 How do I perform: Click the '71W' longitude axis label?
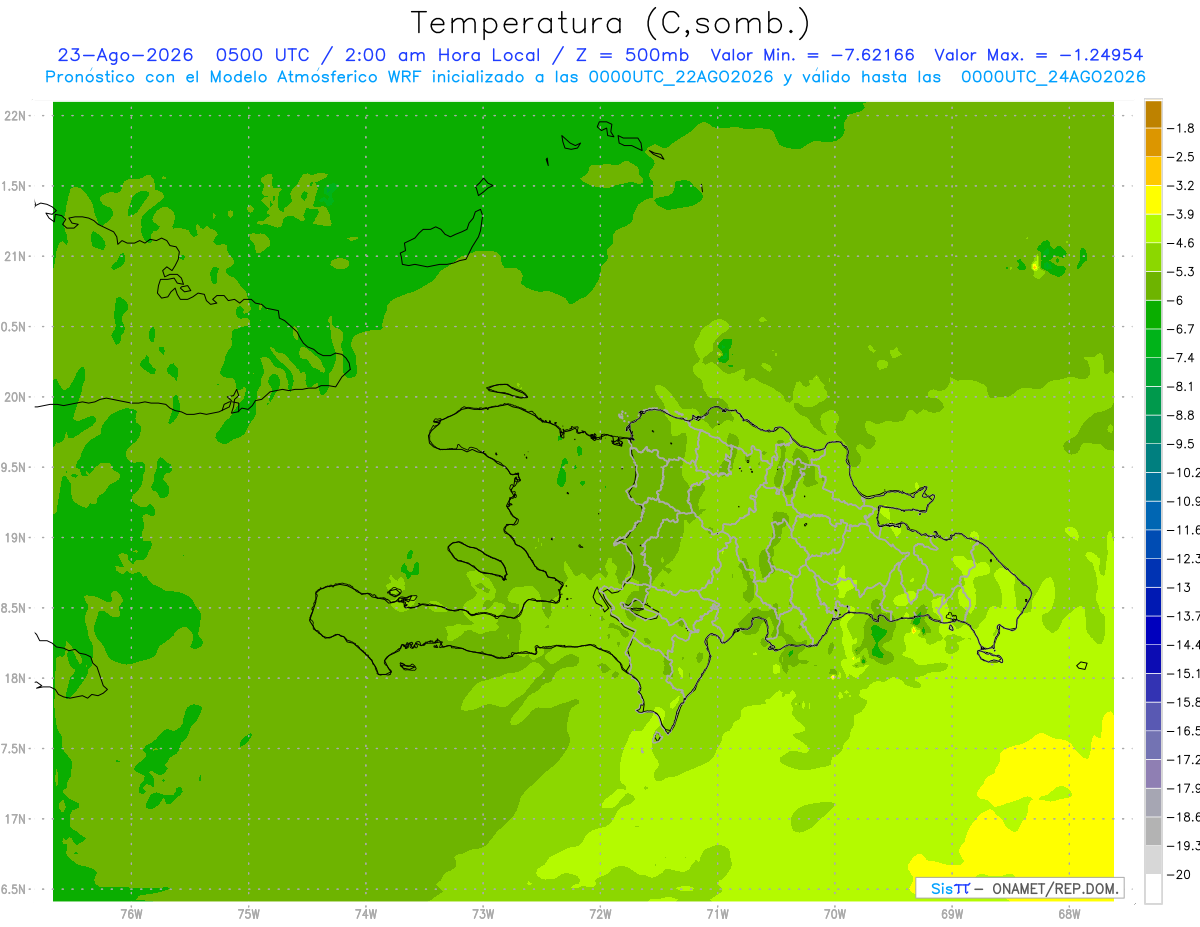click(717, 913)
